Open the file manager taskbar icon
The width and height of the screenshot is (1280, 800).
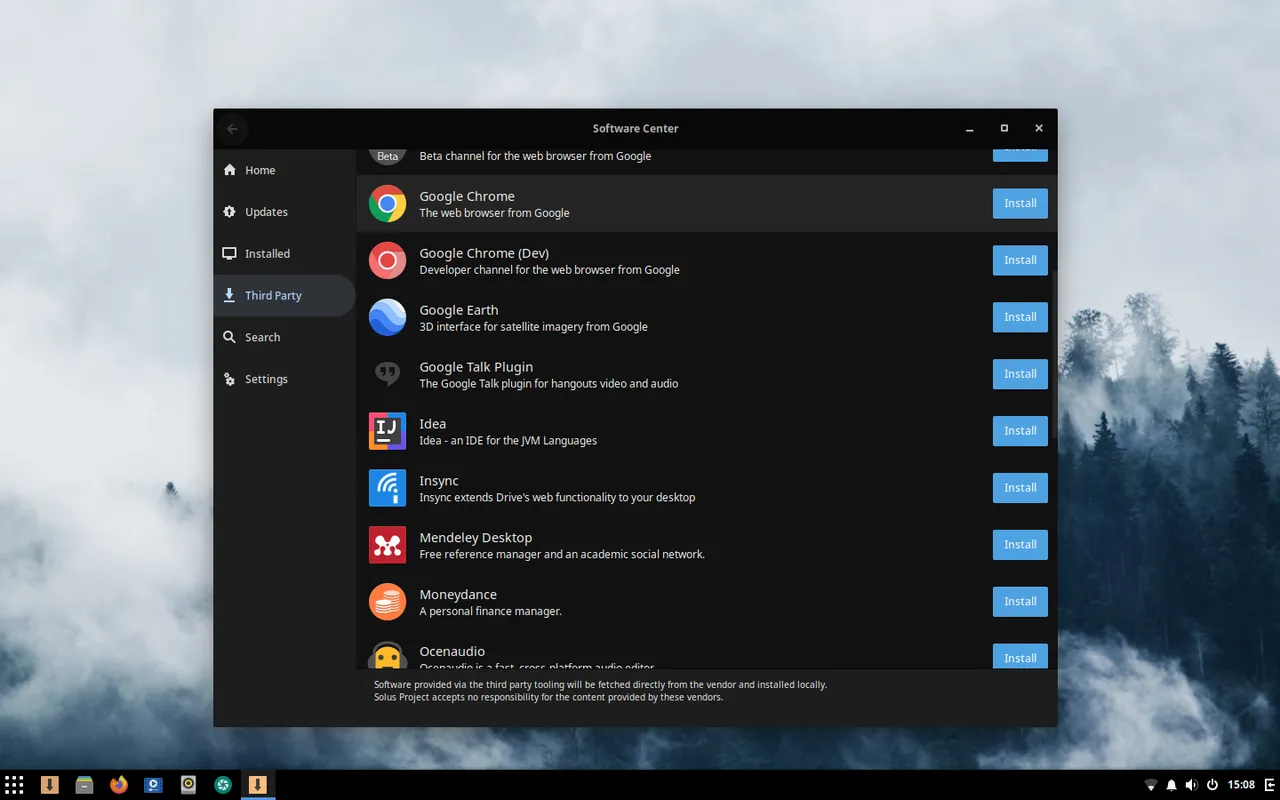84,785
